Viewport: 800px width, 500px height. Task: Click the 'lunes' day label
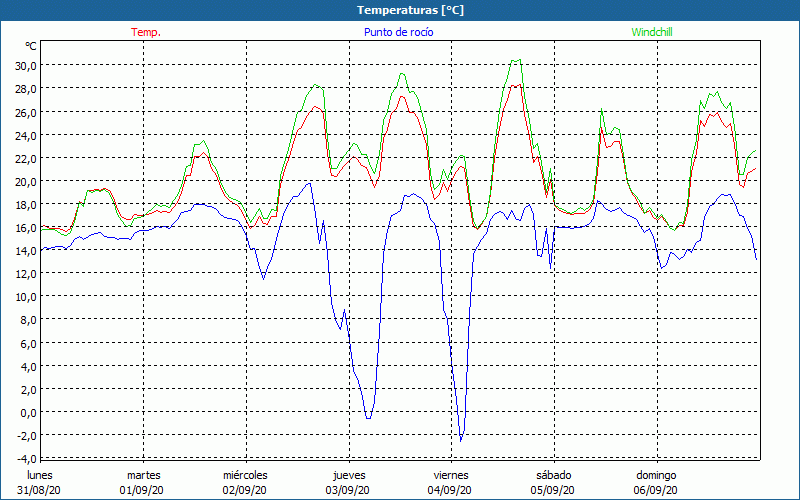[40, 475]
